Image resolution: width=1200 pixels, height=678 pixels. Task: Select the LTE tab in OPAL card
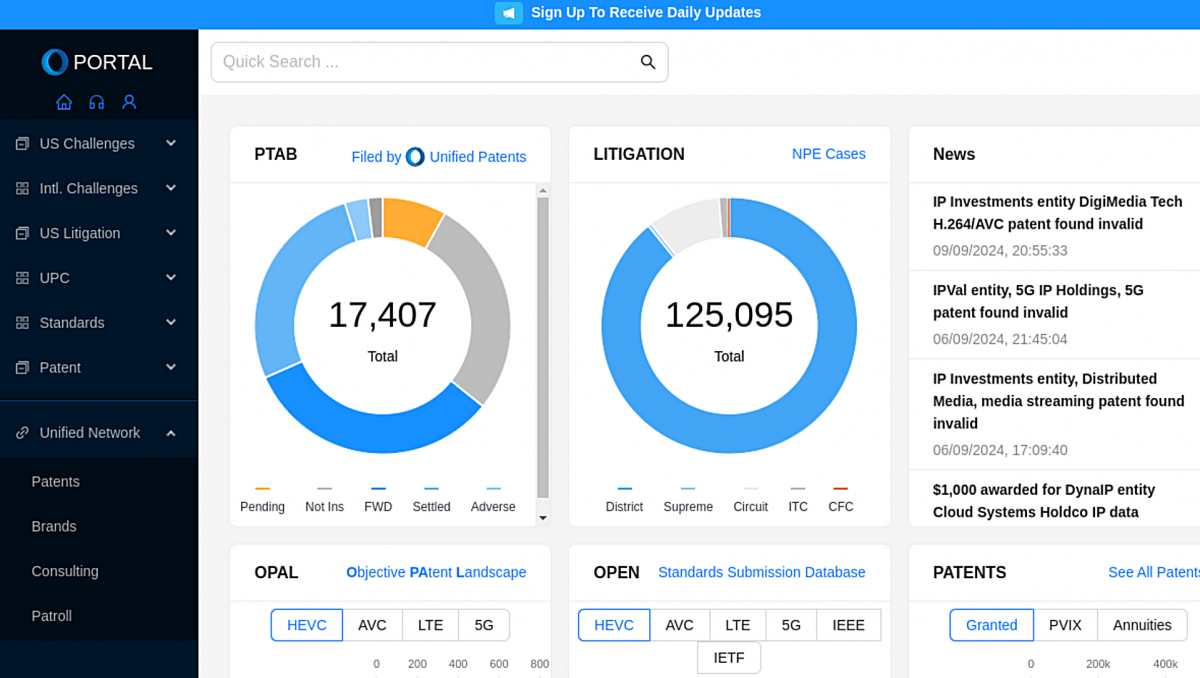tap(430, 625)
